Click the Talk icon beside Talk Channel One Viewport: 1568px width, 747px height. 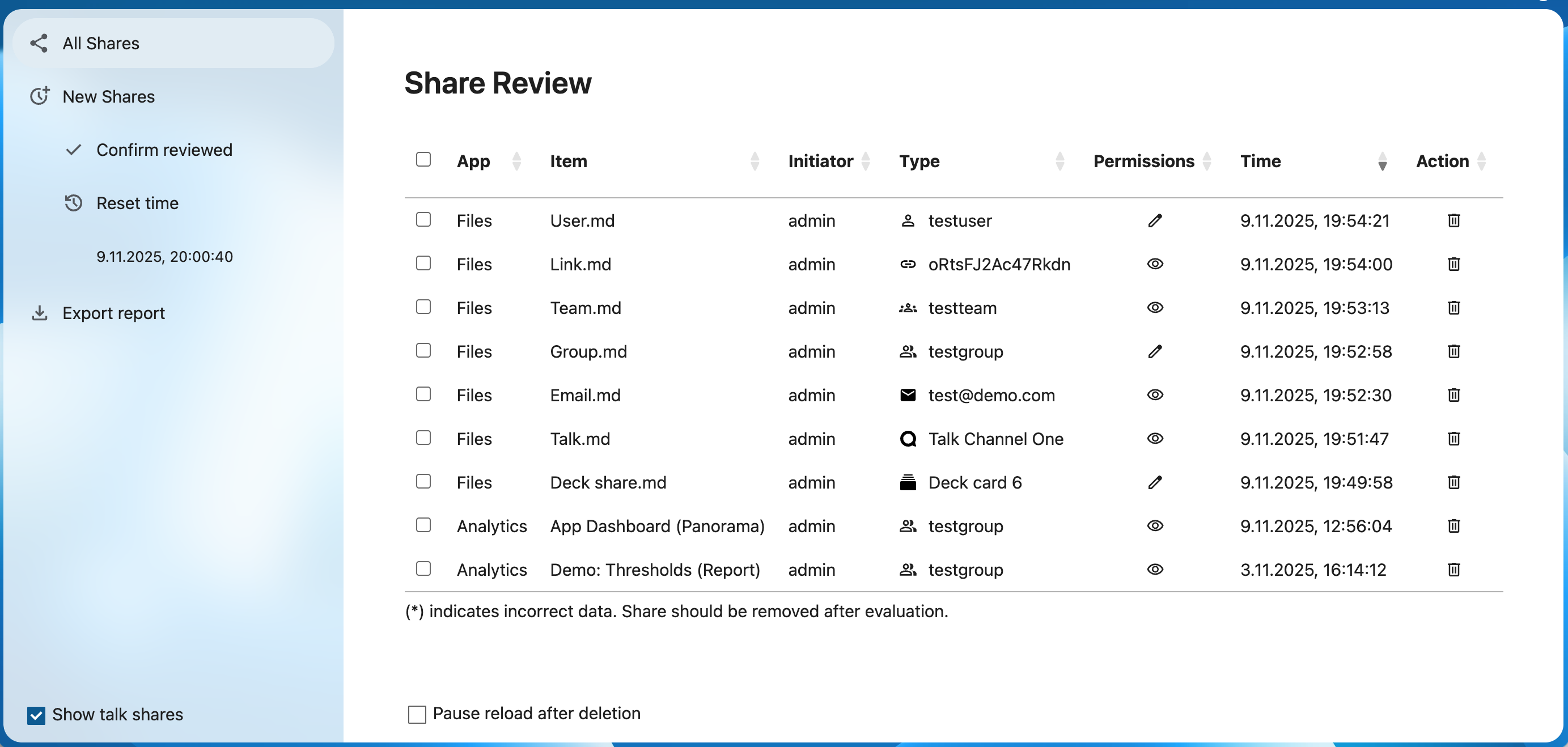[x=907, y=439]
